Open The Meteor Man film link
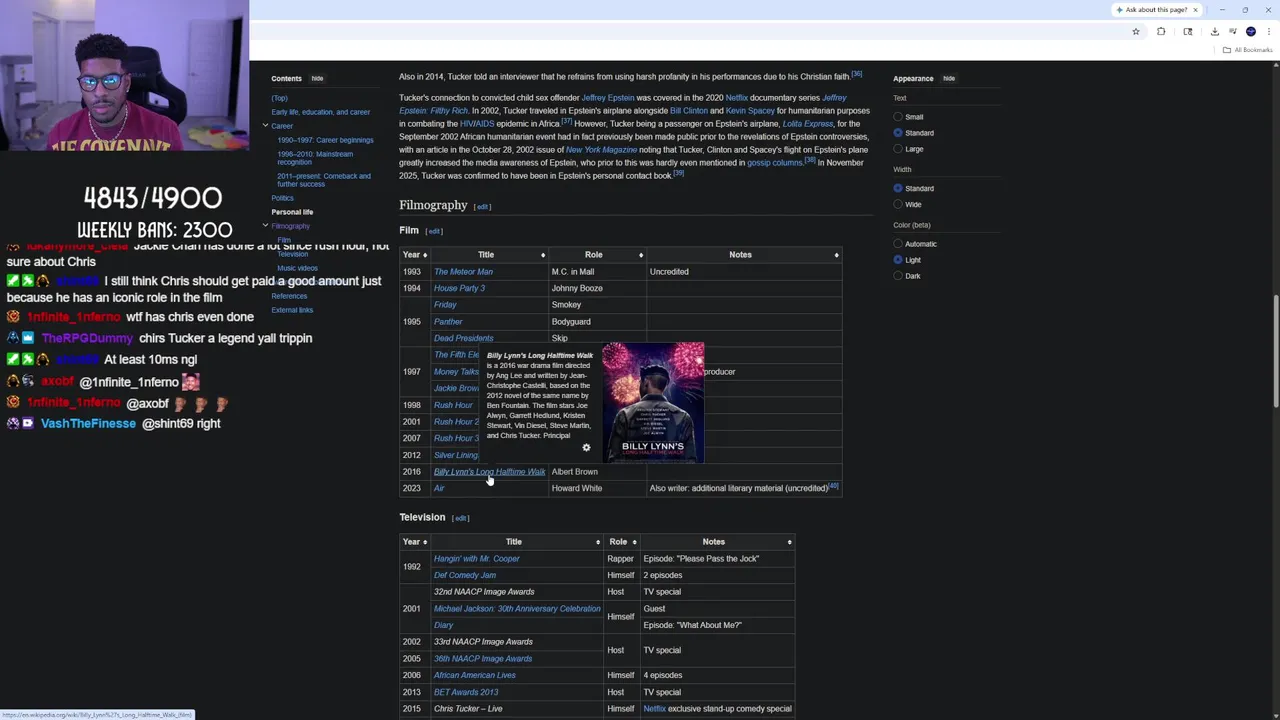The height and width of the screenshot is (720, 1280). pos(463,272)
